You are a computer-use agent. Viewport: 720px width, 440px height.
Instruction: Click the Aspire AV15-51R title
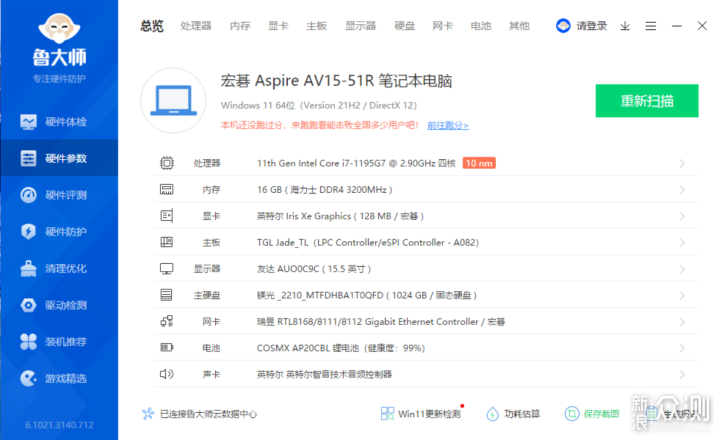coord(336,81)
